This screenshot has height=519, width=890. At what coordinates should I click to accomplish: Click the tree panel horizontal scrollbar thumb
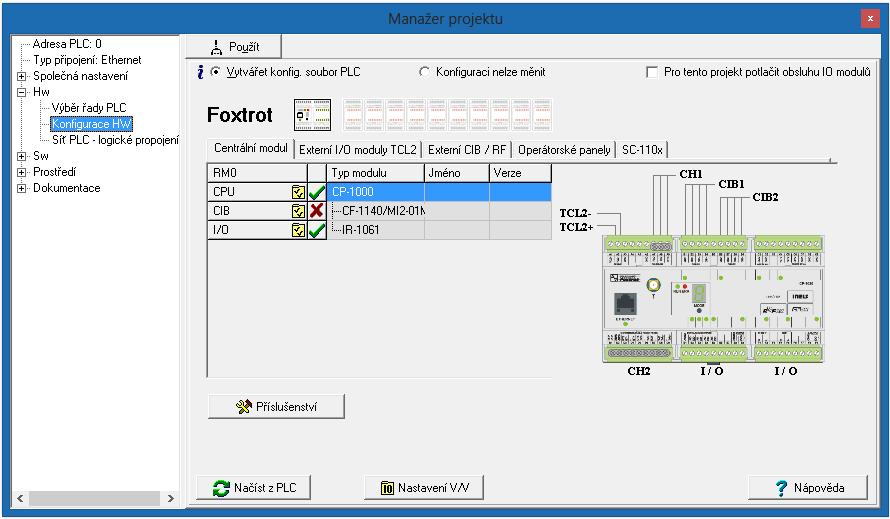(94, 499)
